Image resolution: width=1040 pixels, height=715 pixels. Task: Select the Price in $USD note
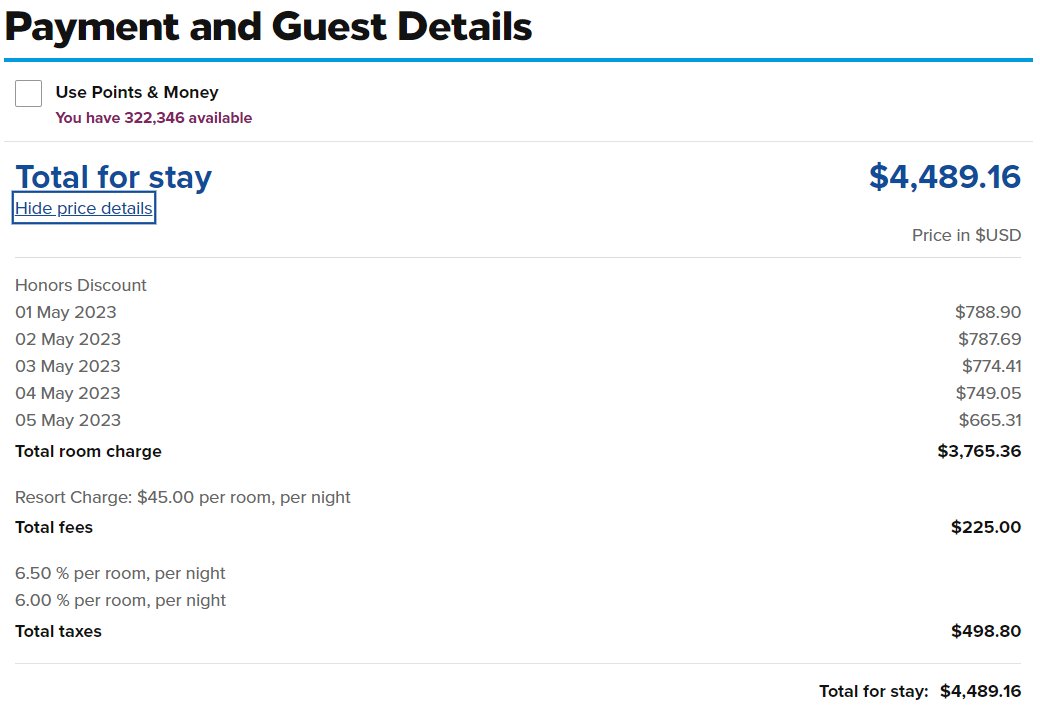966,235
